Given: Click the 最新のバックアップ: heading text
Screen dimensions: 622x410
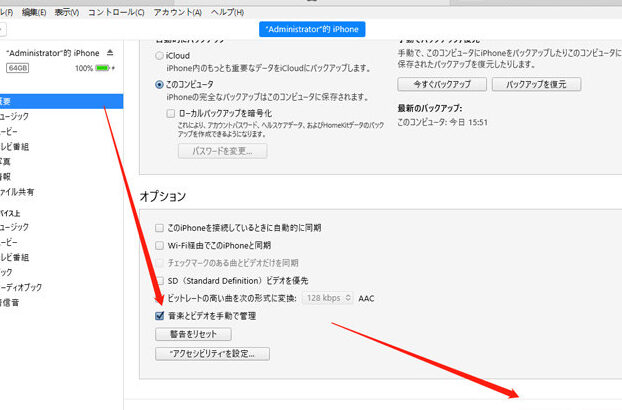Looking at the screenshot, I should [430, 108].
